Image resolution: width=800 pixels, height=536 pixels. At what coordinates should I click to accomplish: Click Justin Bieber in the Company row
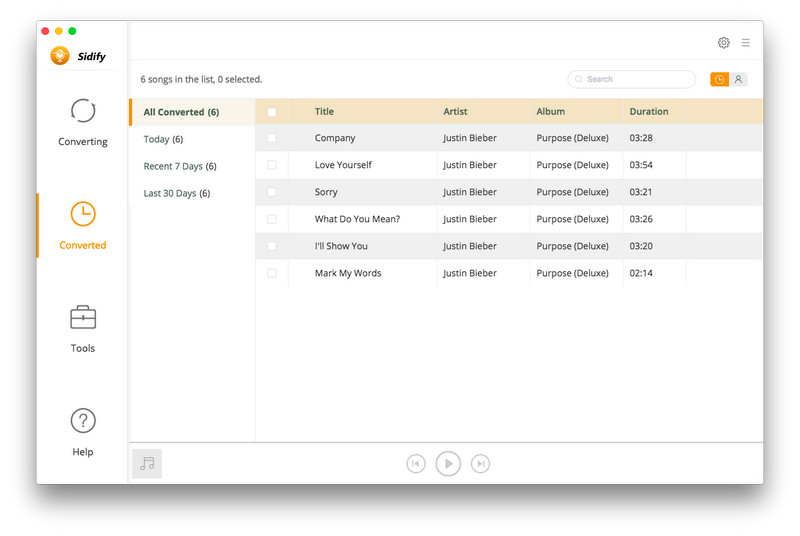coord(469,138)
